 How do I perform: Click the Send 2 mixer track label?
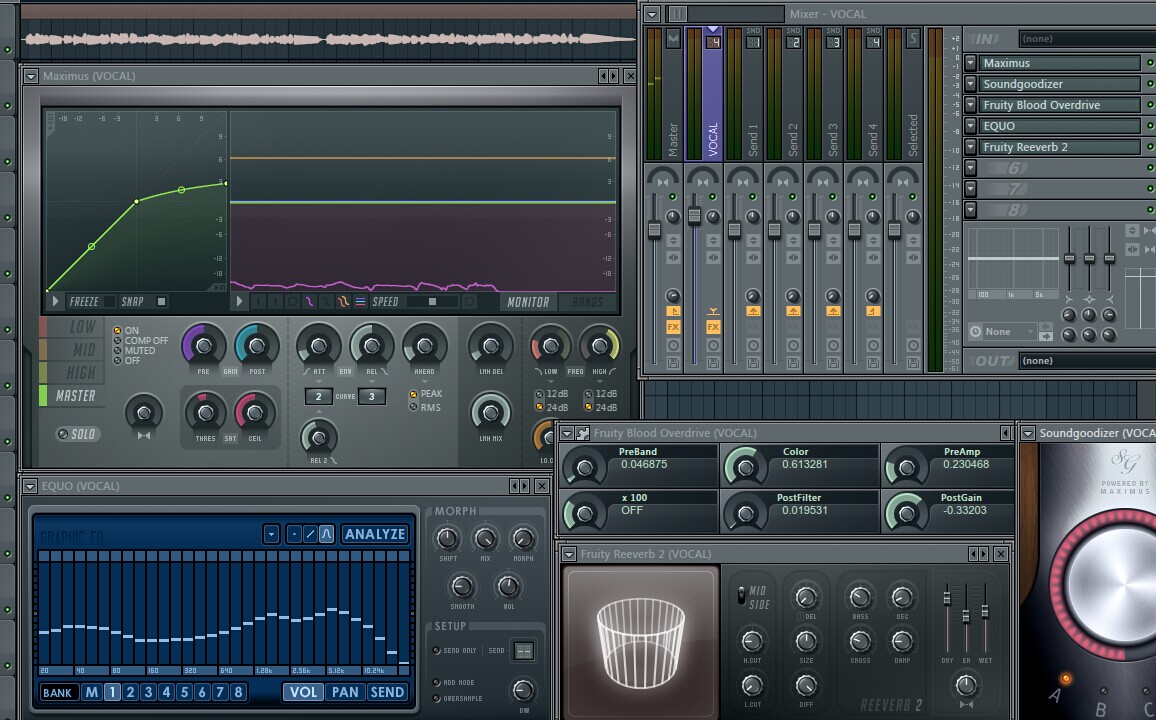pos(793,140)
